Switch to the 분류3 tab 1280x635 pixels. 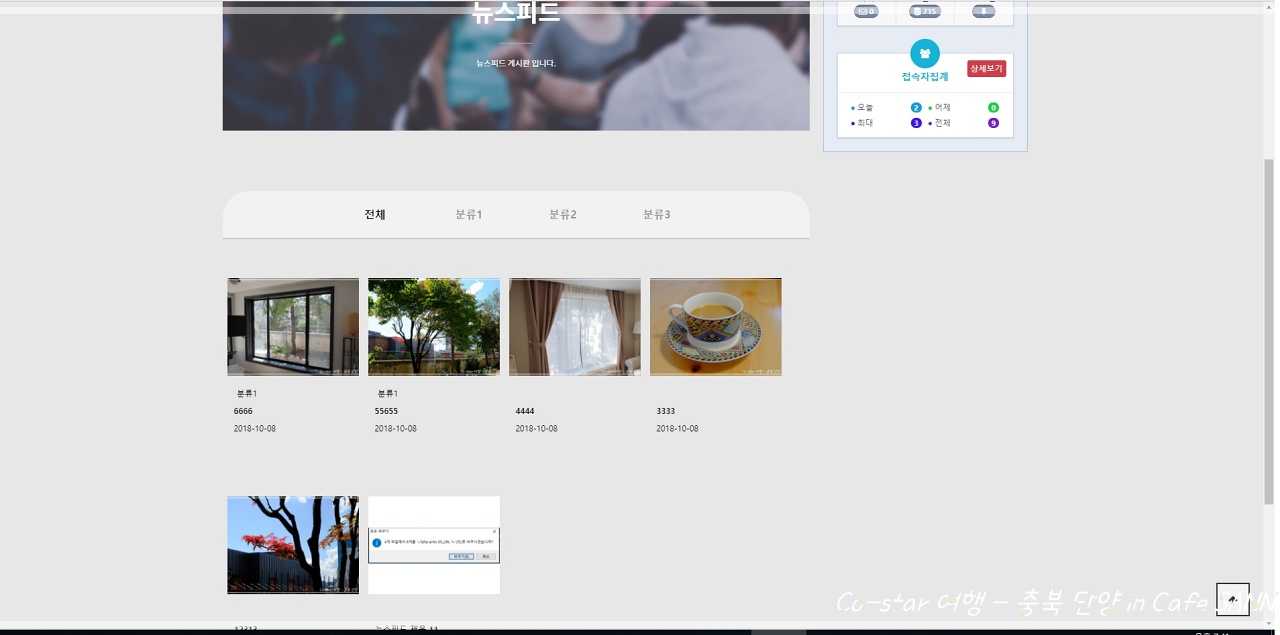point(656,215)
